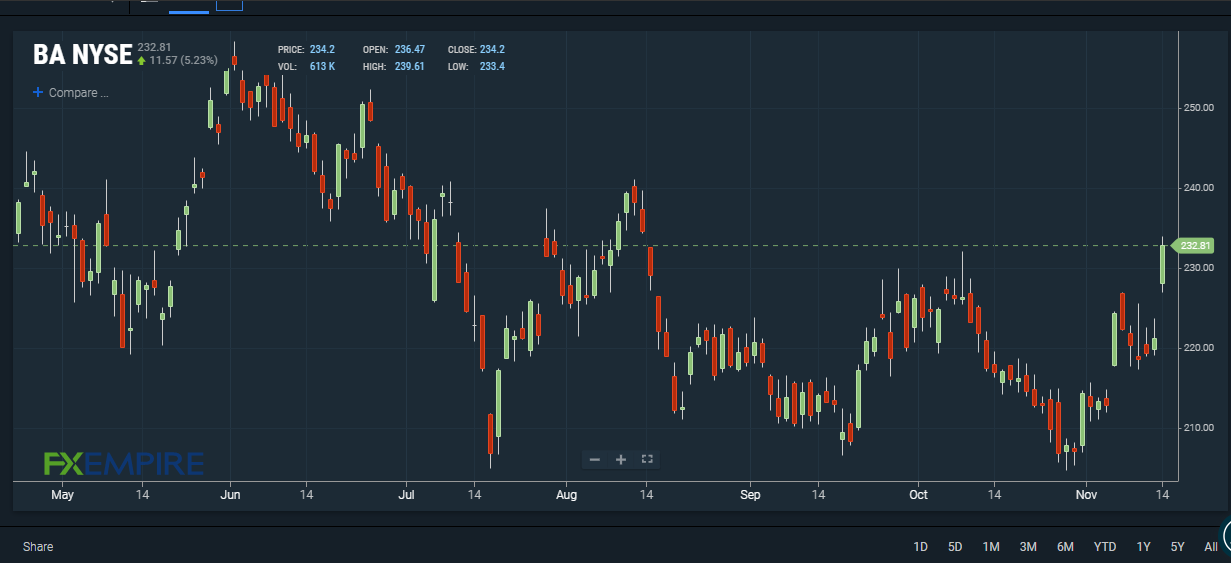This screenshot has width=1231, height=563.
Task: Click the 11.57 (5.23%) change value
Action: pos(184,60)
